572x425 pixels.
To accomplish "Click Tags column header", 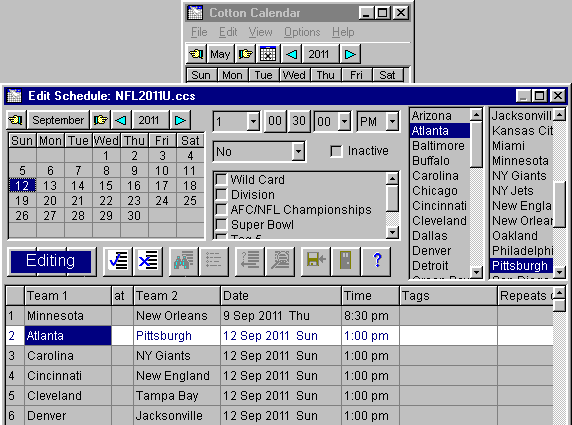I will pos(448,295).
